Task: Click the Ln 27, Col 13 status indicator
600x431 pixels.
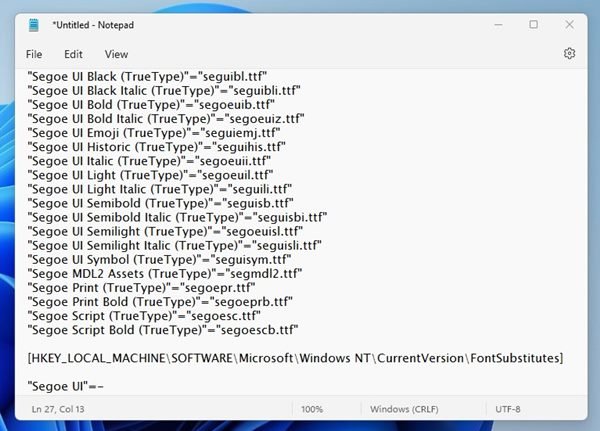Action: 58,409
